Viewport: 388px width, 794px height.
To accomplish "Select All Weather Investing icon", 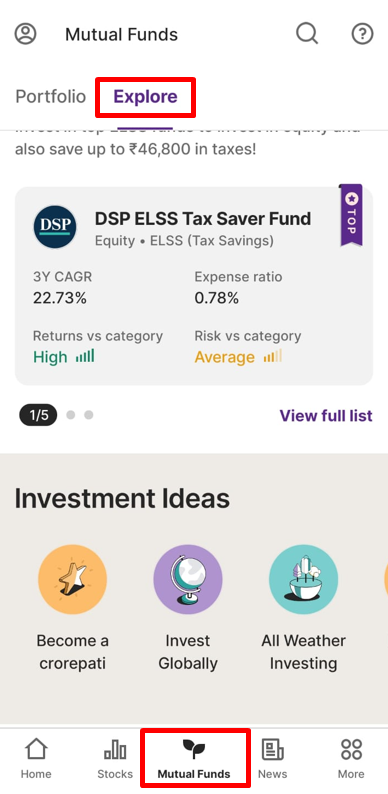I will click(303, 579).
